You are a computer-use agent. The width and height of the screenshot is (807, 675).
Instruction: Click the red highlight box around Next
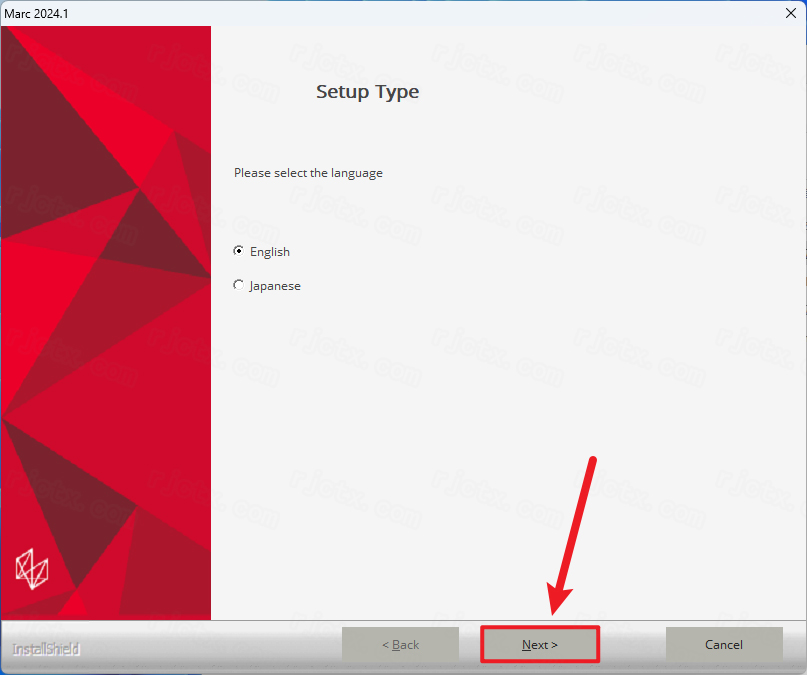click(x=539, y=644)
